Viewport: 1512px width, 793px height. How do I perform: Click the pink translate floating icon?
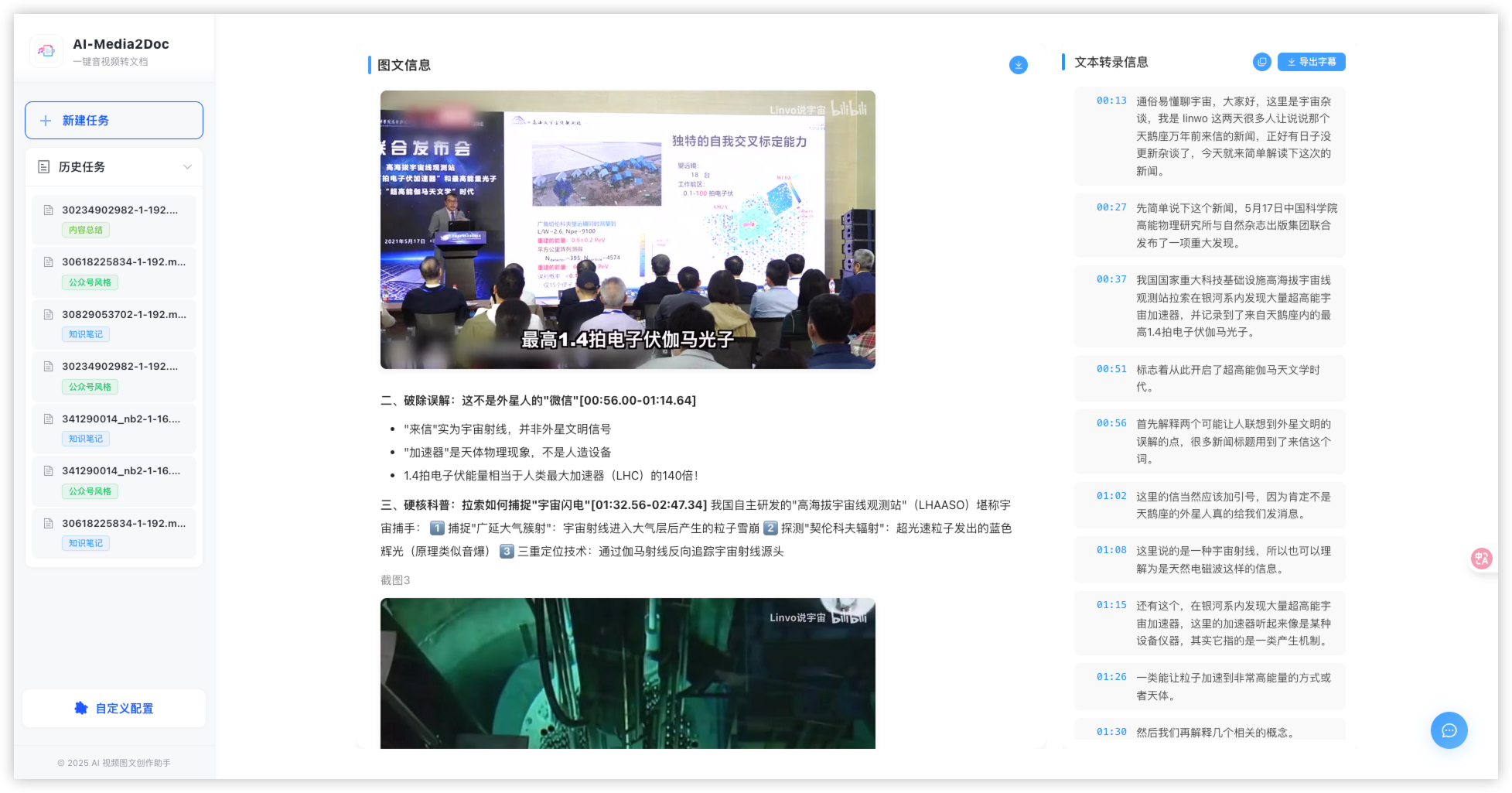click(1481, 559)
